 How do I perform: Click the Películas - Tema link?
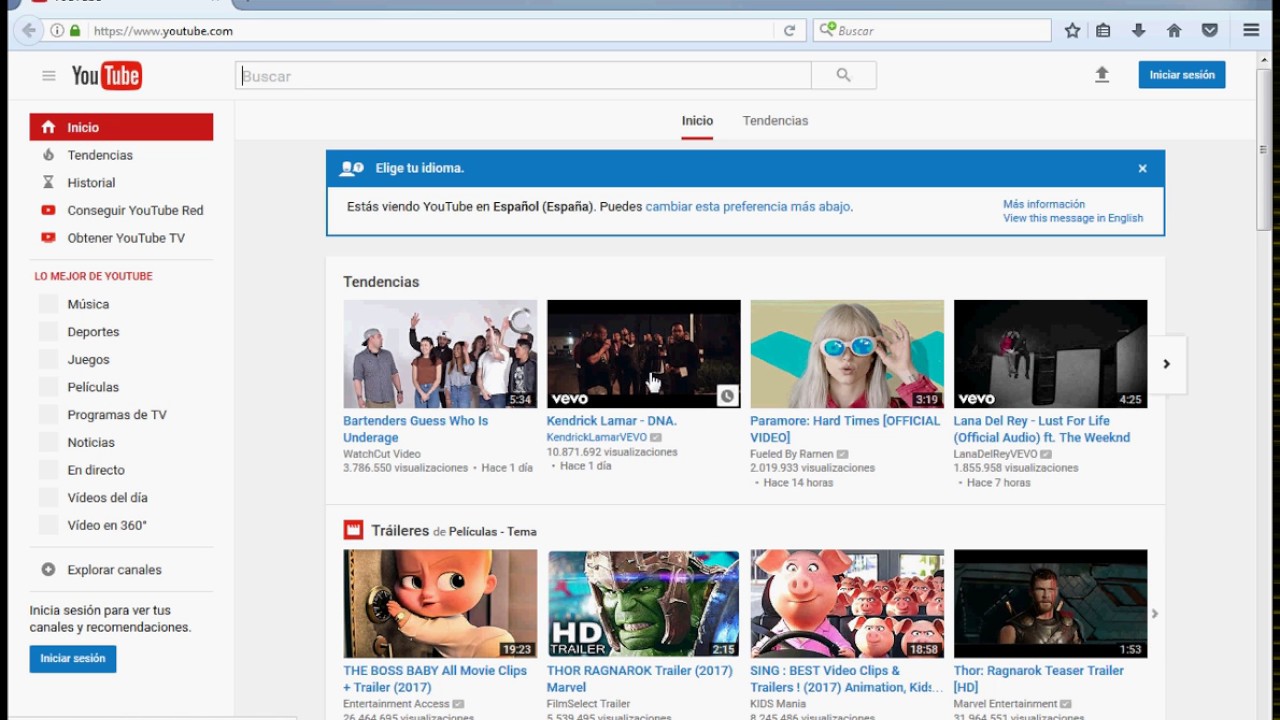[x=493, y=532]
